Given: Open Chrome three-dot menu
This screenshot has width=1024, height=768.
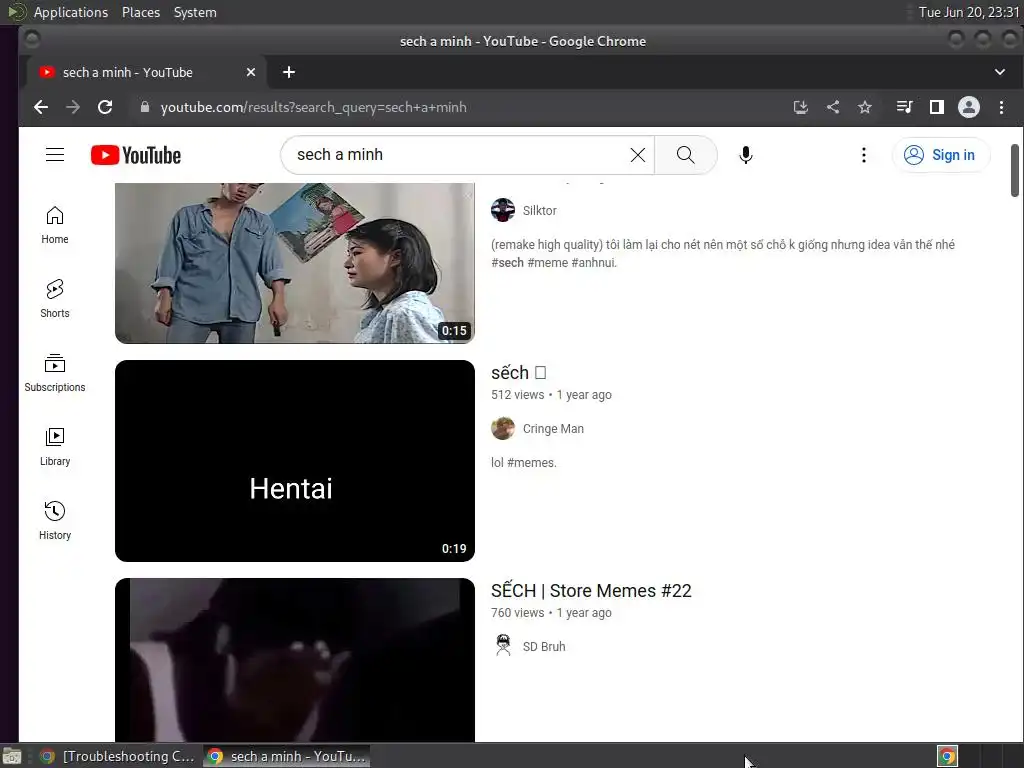Looking at the screenshot, I should point(1001,107).
